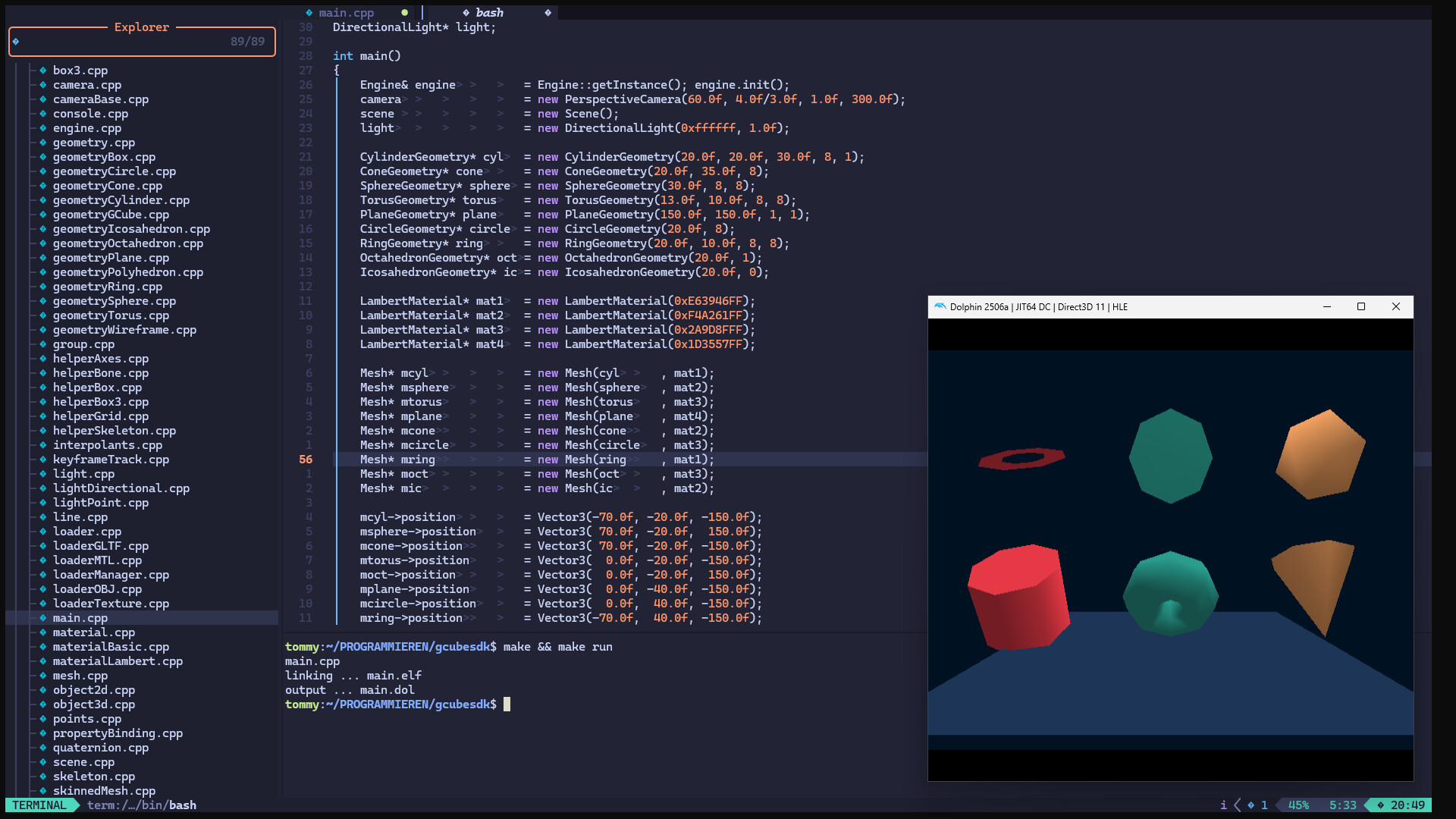Open geometryTorus.cpp file

tap(111, 315)
